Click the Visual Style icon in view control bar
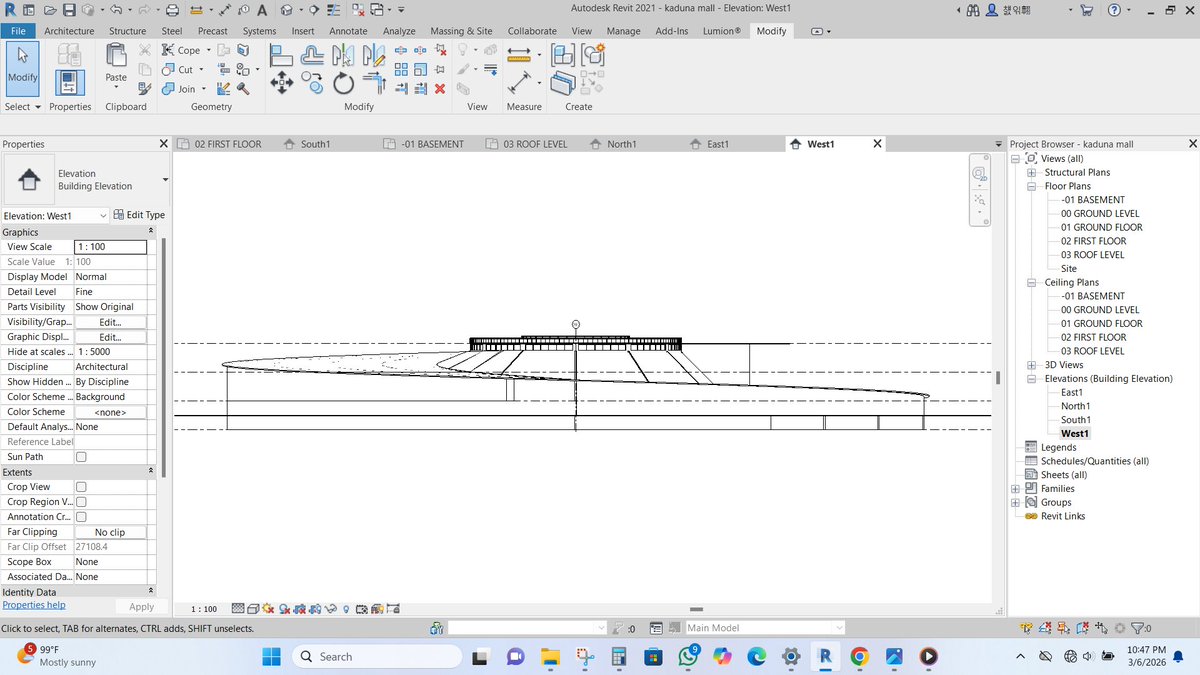The height and width of the screenshot is (675, 1200). (253, 608)
